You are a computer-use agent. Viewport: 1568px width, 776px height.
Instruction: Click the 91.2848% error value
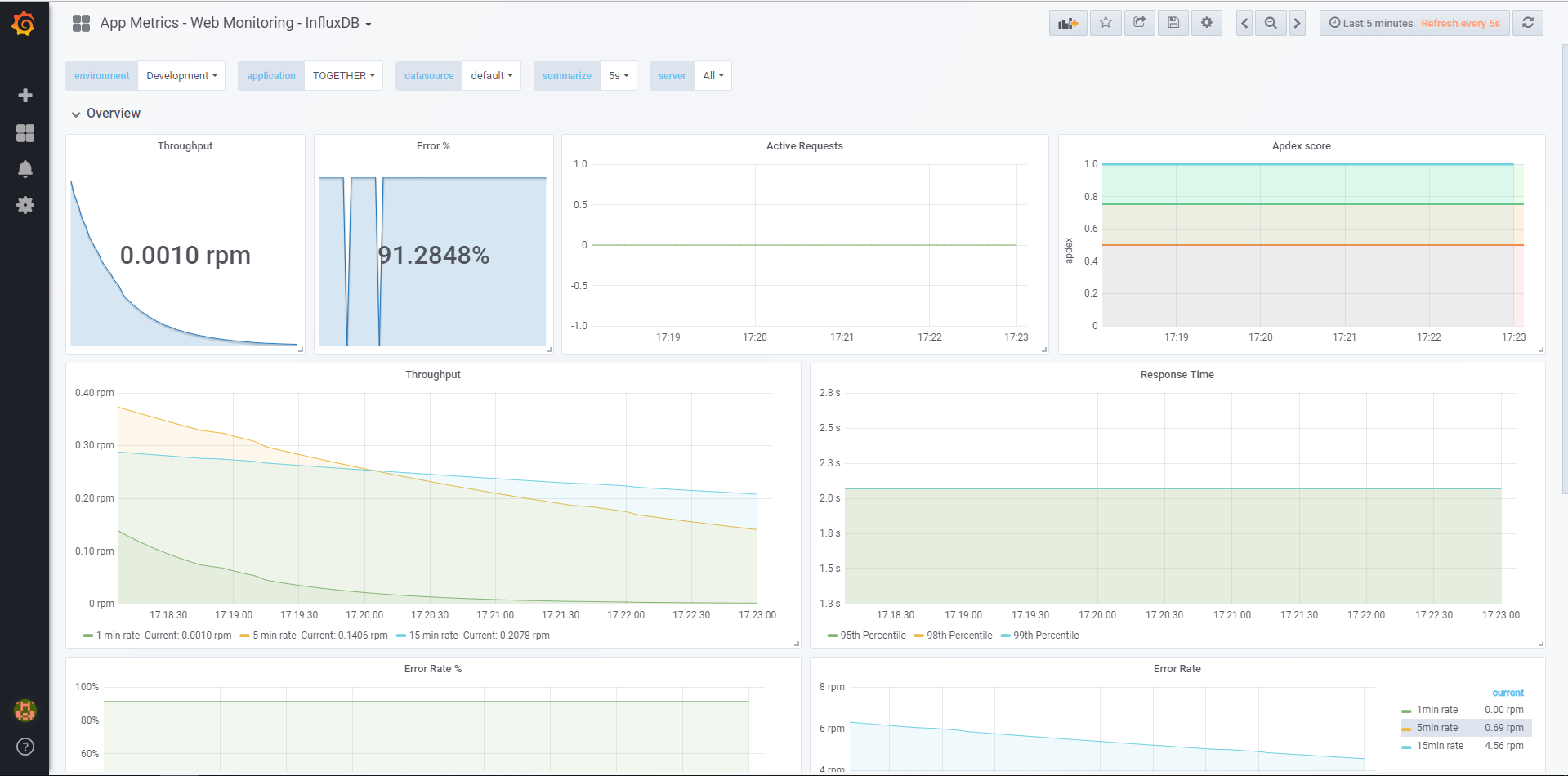(434, 256)
